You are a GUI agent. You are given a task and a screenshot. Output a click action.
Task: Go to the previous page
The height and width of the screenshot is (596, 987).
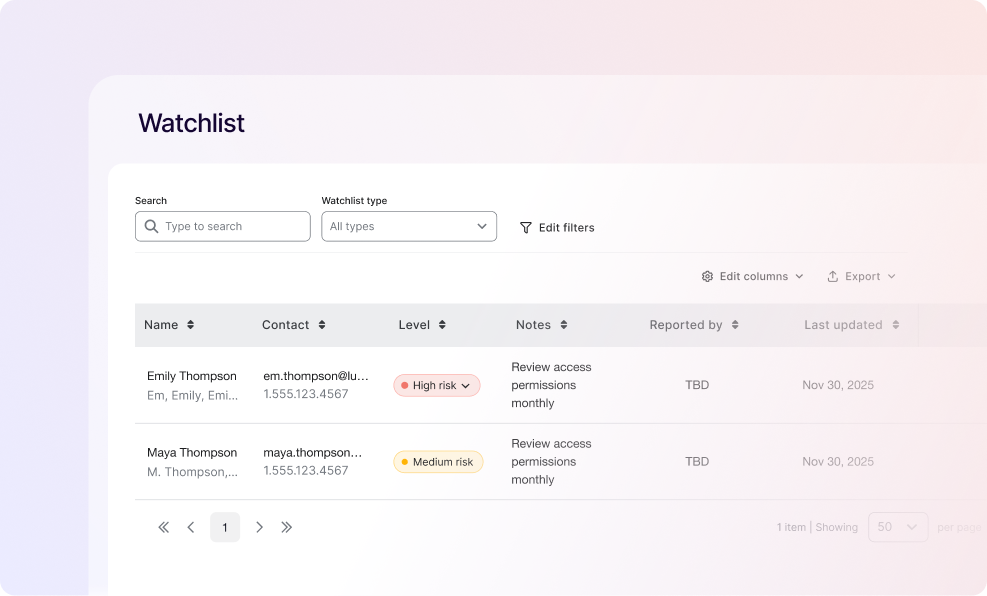[191, 527]
